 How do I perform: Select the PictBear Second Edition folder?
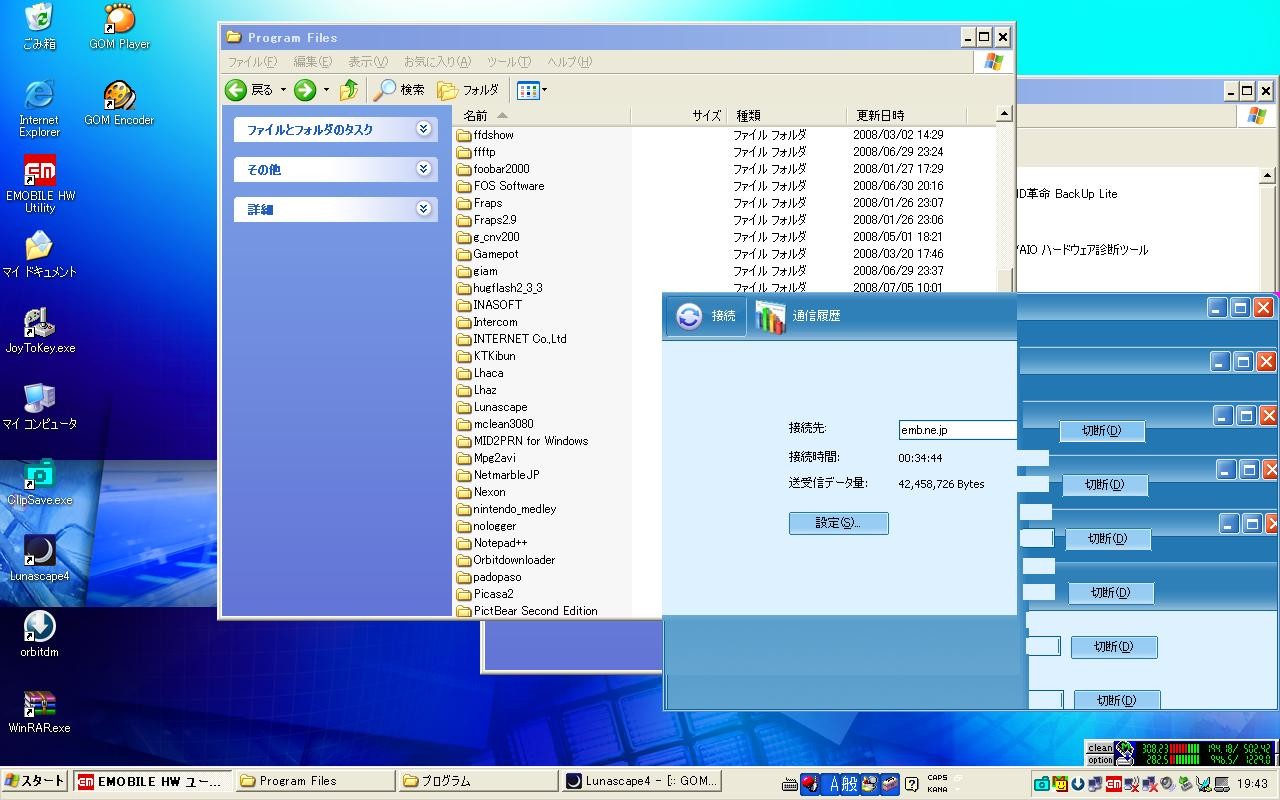click(x=527, y=611)
